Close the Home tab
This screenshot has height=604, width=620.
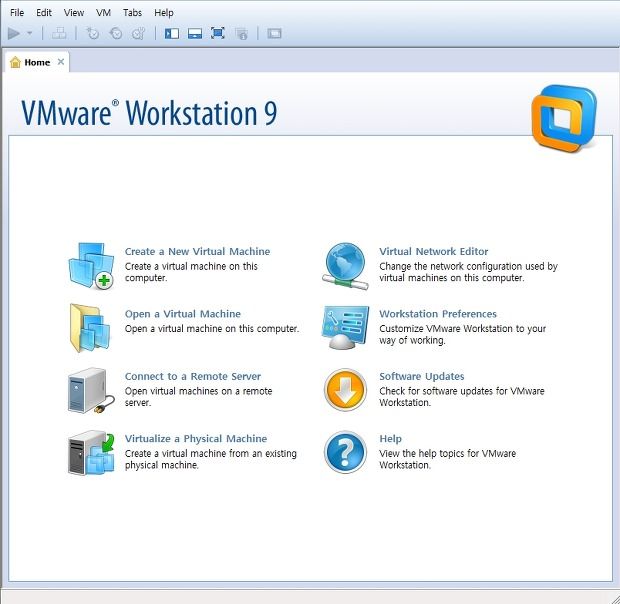coord(60,62)
